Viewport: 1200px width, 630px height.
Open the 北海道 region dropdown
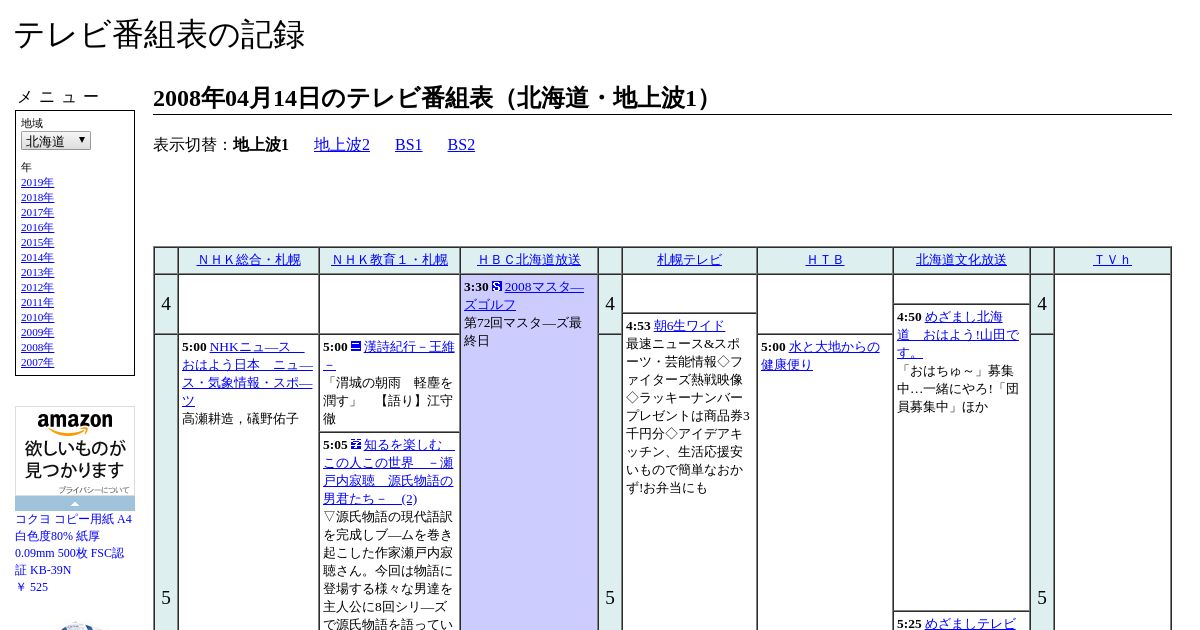click(56, 141)
